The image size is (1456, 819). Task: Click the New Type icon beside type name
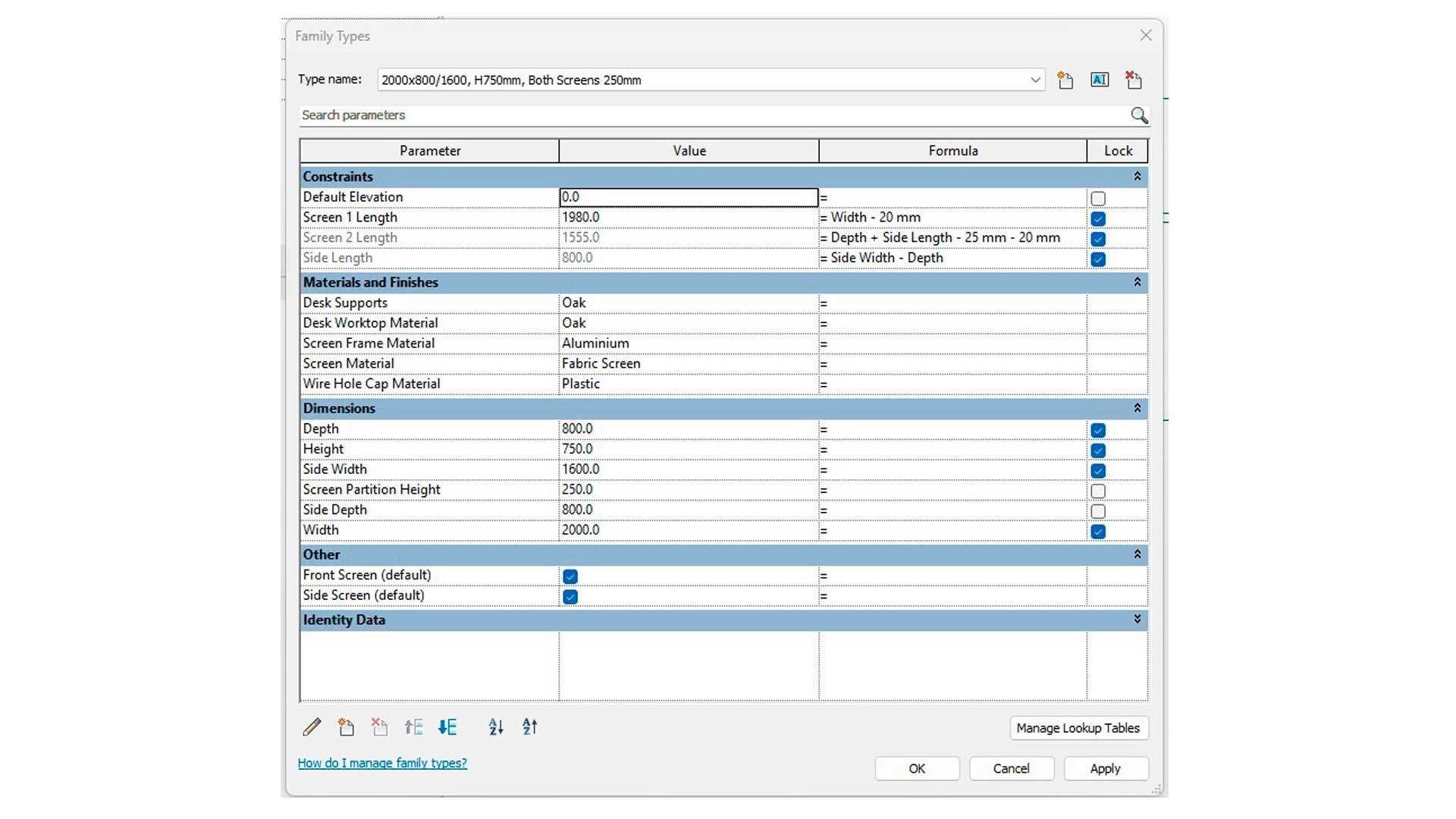pos(1065,80)
